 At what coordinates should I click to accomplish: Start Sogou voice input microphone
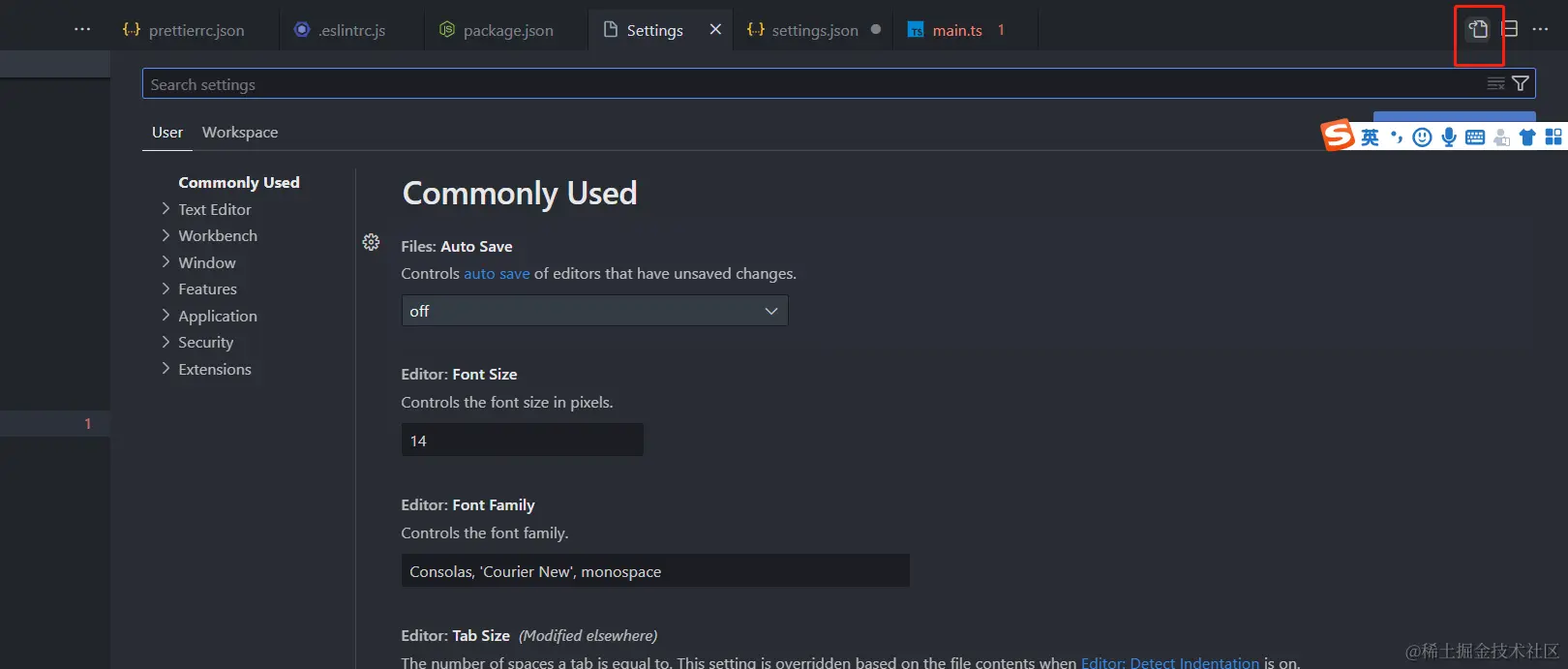1449,137
